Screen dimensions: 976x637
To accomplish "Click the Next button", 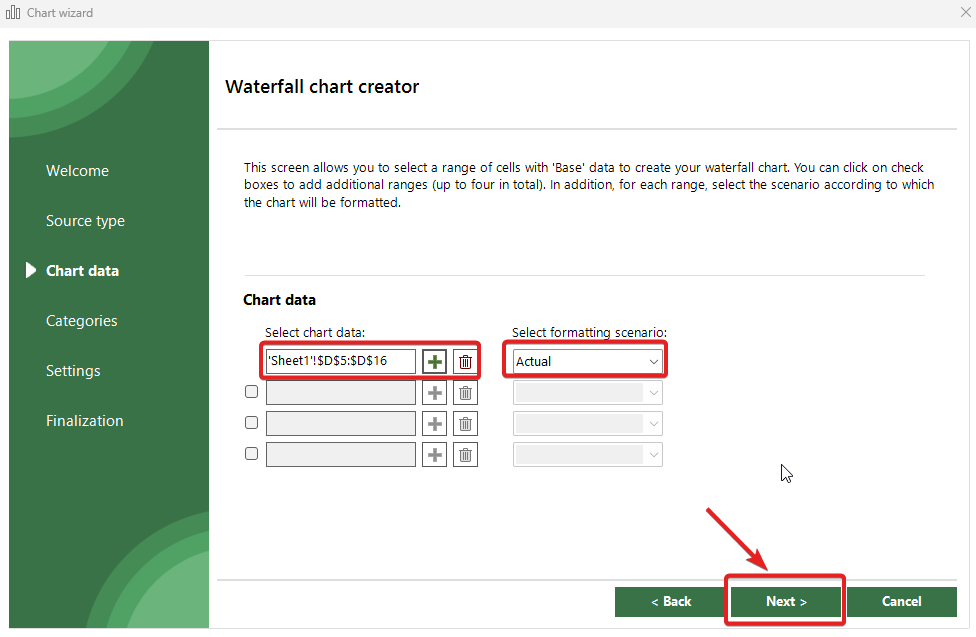I will tap(786, 601).
